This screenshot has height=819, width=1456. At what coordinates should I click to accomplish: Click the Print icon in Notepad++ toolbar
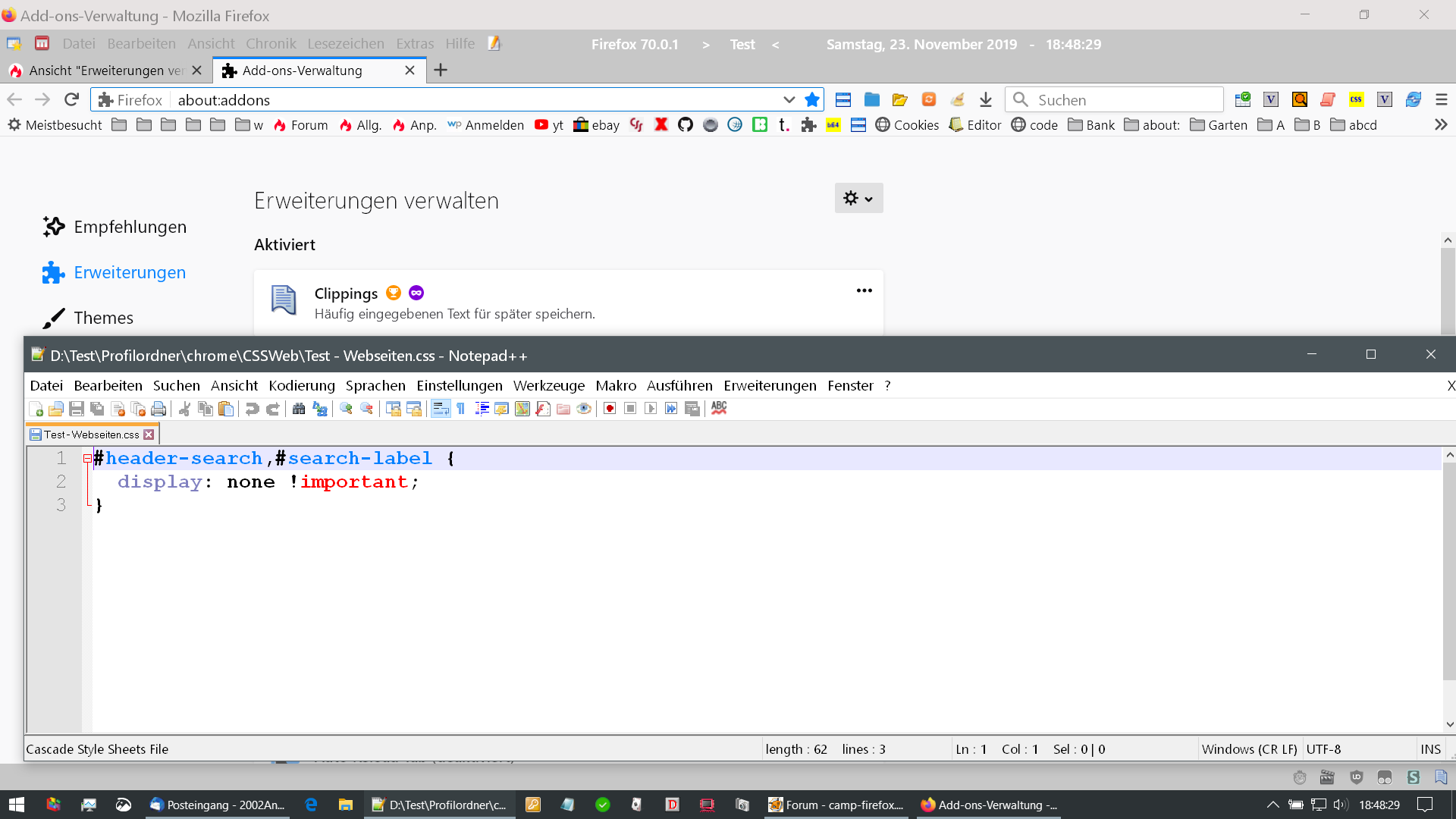tap(158, 409)
